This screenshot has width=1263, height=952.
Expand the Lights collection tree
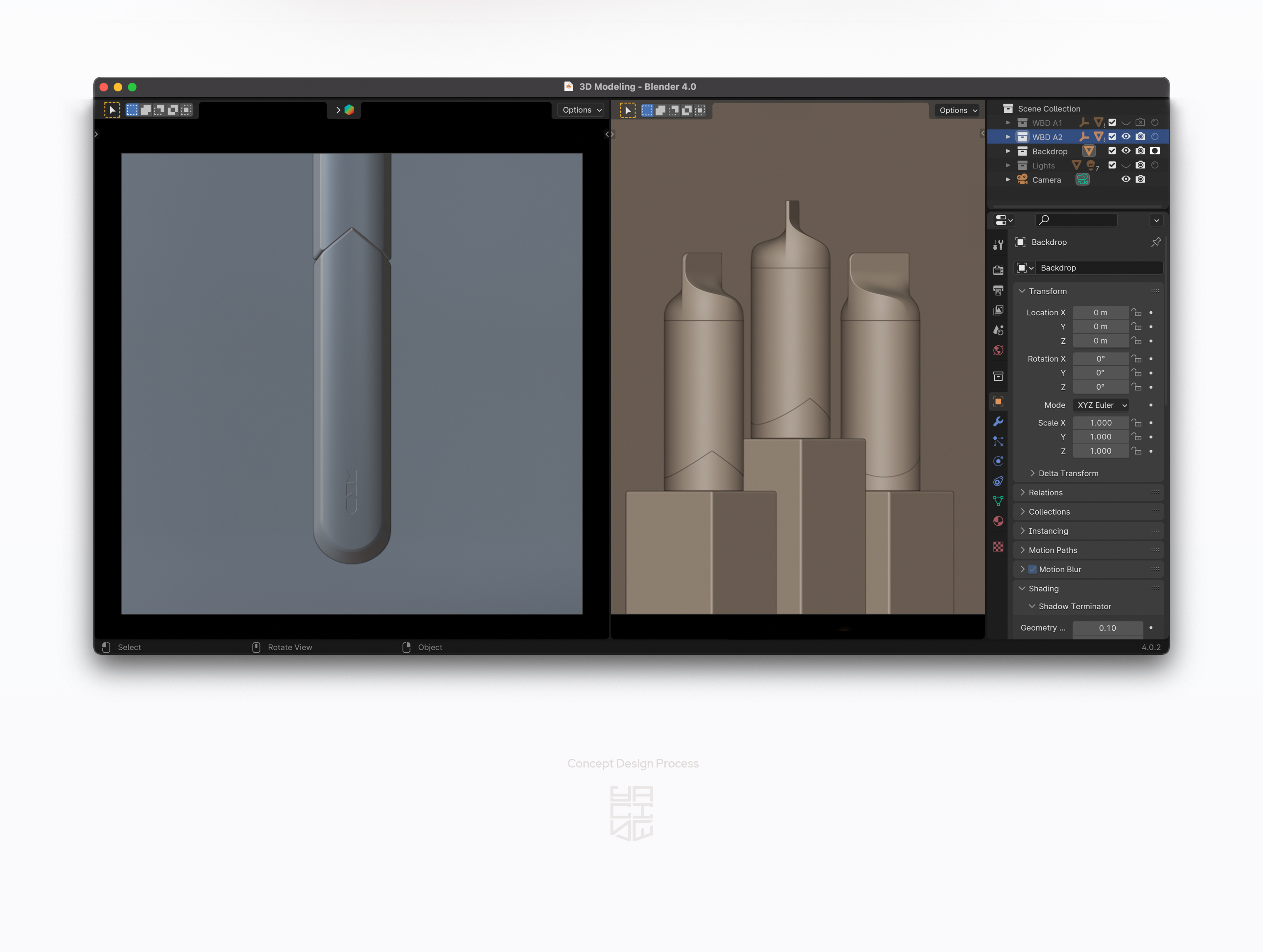click(1008, 165)
